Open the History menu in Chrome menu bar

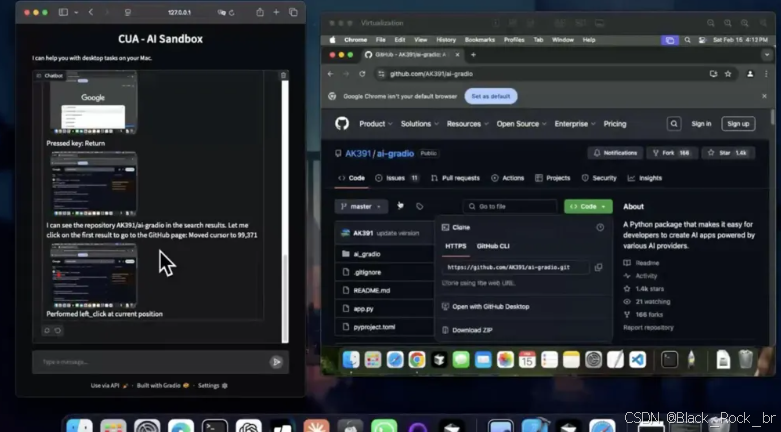(x=446, y=40)
